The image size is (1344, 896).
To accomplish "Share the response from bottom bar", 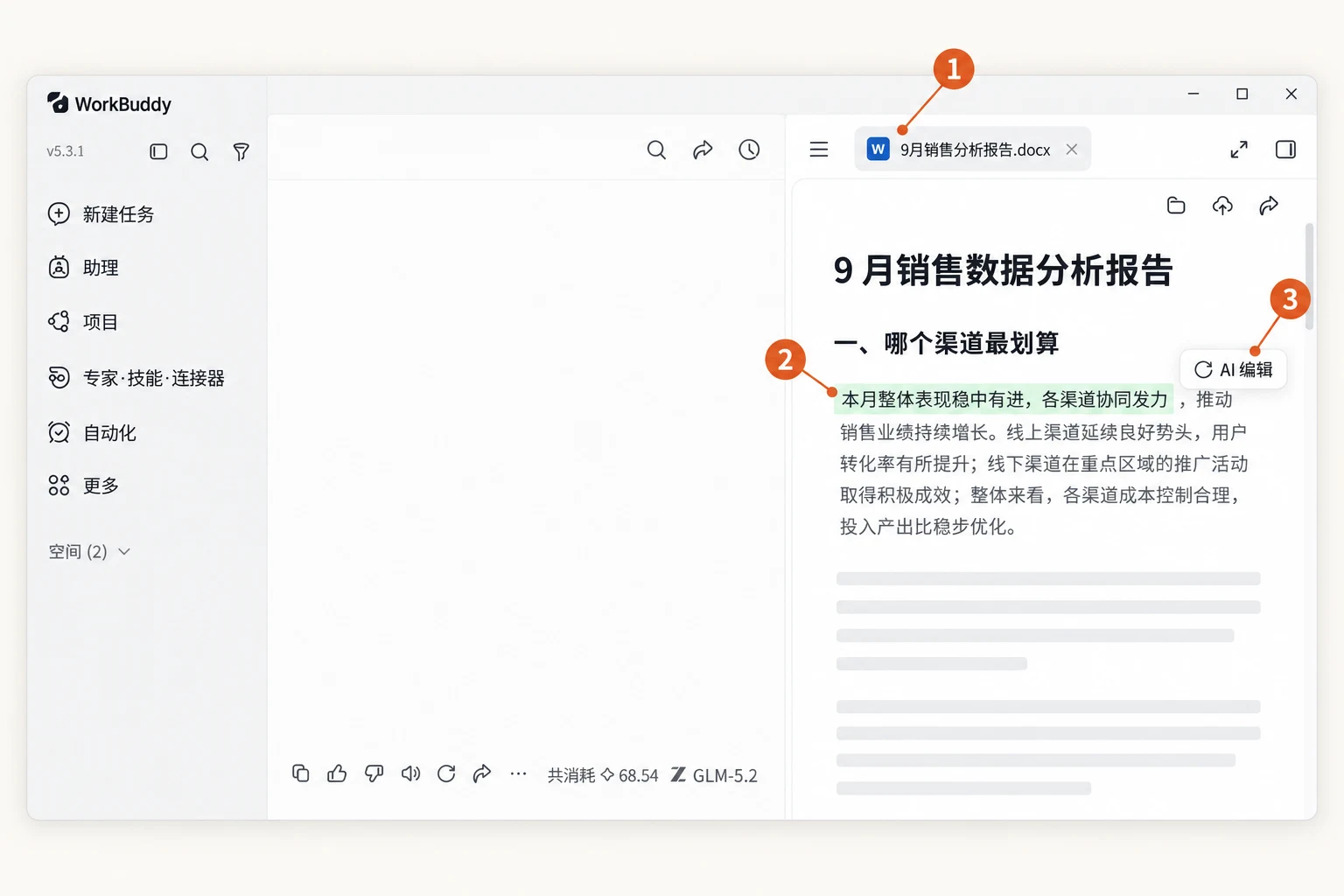I will pos(482,773).
